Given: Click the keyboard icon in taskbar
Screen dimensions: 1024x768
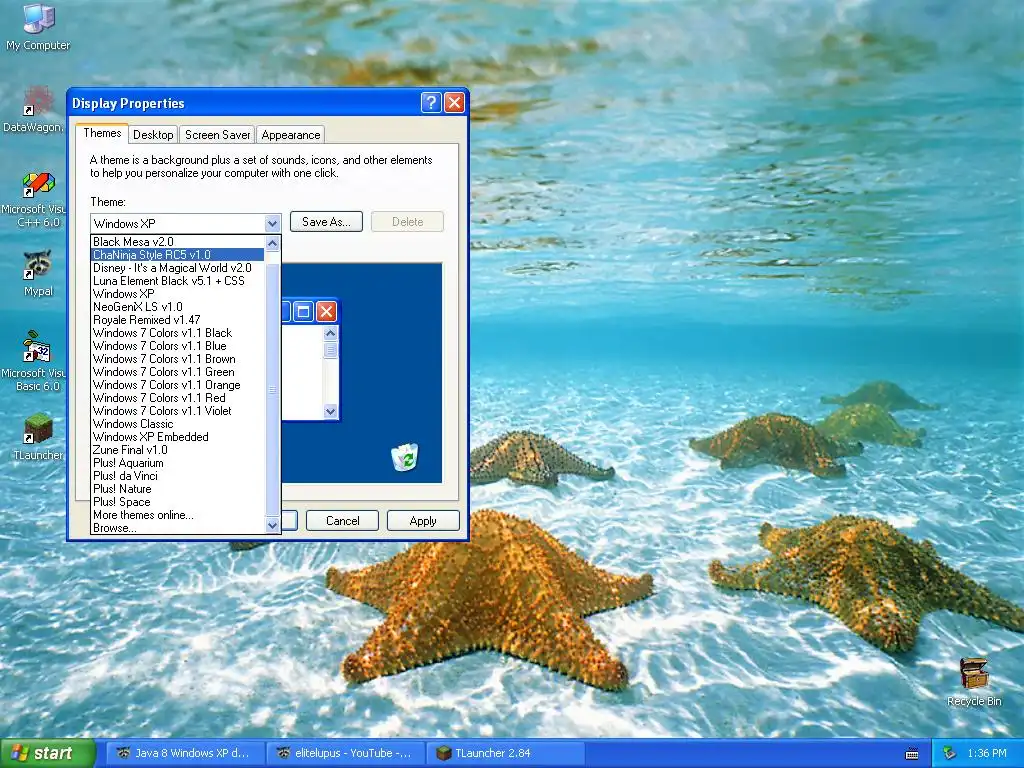Looking at the screenshot, I should click(x=912, y=754).
